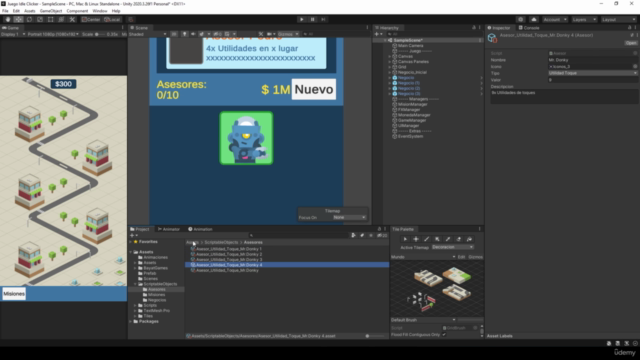Click Search by Label icon in Project
The image size is (640, 360).
click(x=362, y=236)
